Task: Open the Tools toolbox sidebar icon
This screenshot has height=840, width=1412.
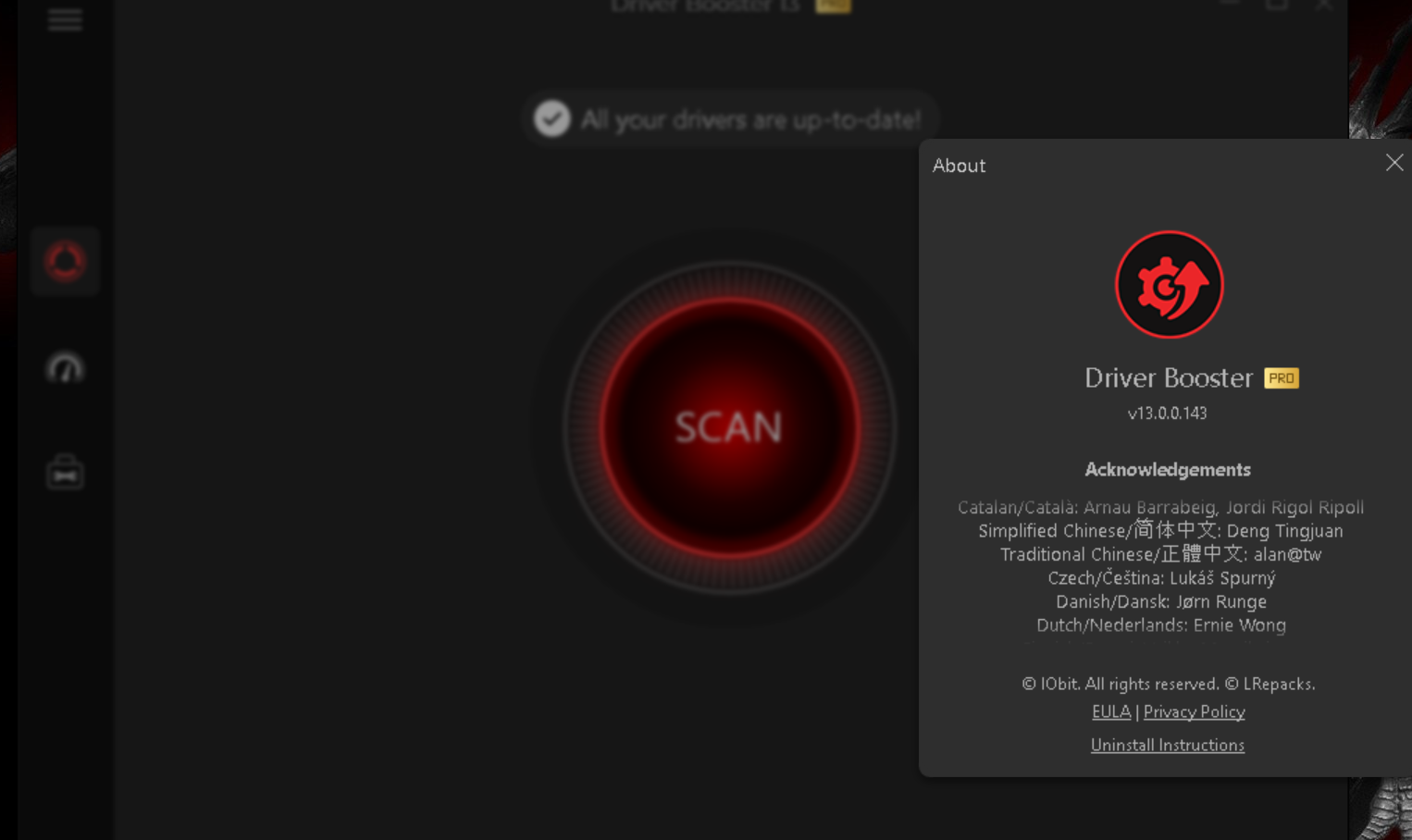Action: 65,472
